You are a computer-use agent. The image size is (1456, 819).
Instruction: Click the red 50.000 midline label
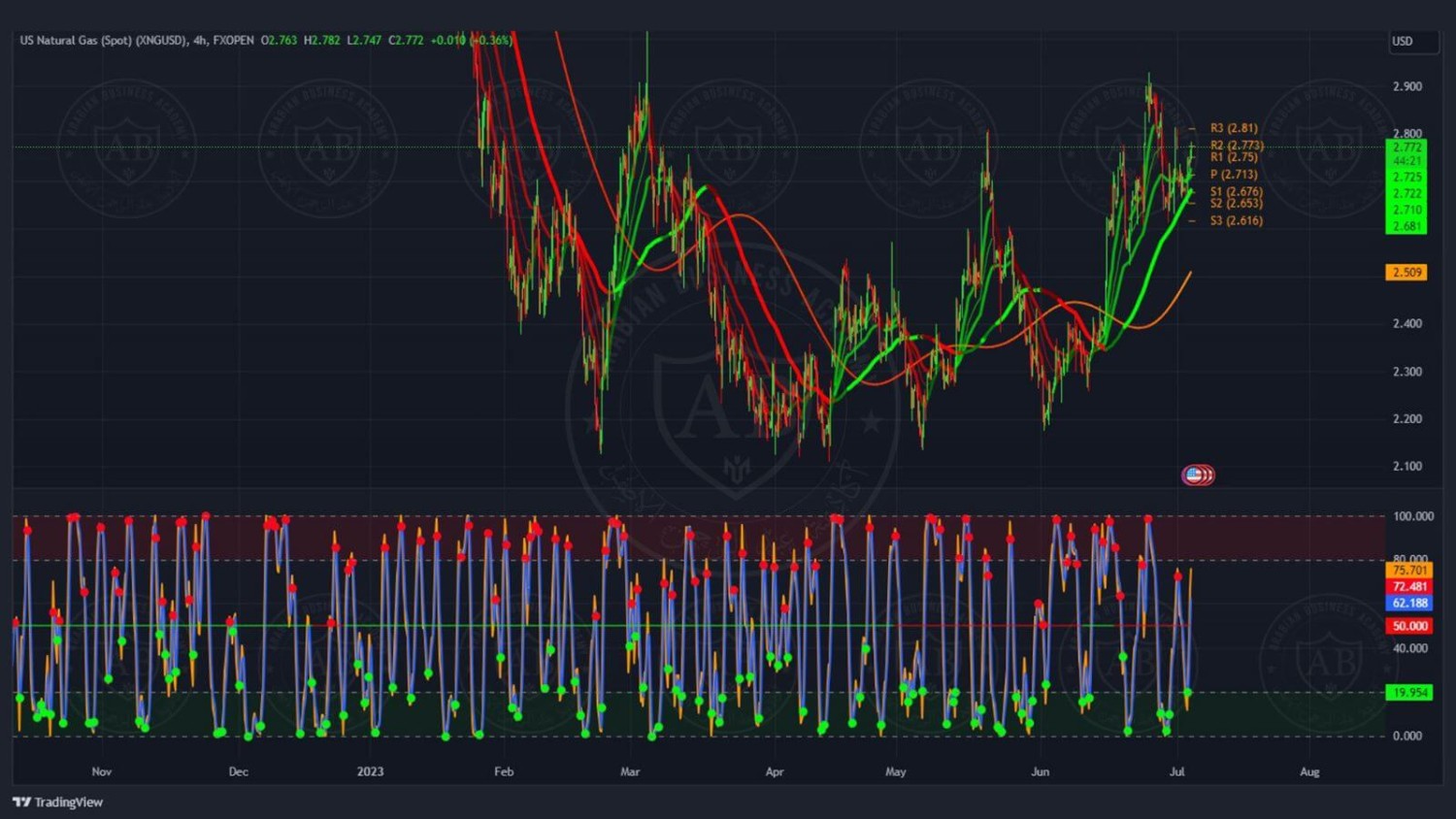coord(1409,626)
